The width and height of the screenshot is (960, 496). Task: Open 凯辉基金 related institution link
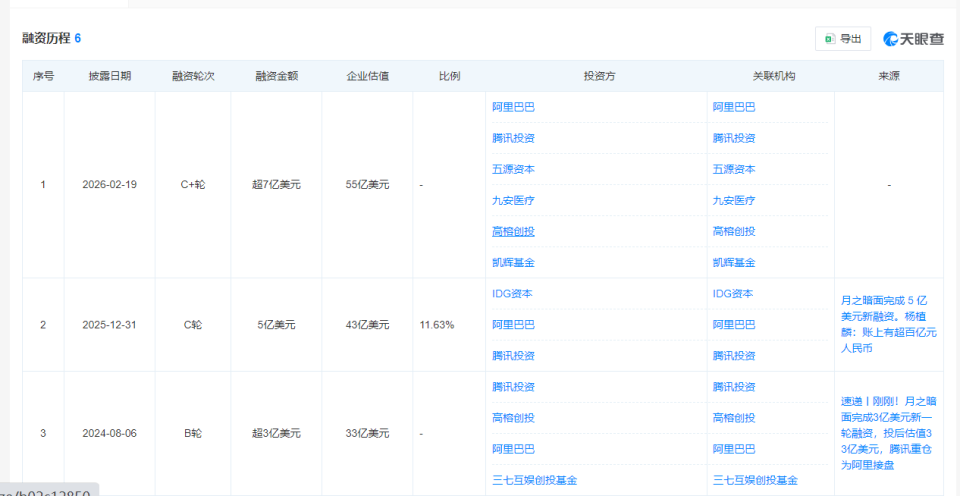733,263
